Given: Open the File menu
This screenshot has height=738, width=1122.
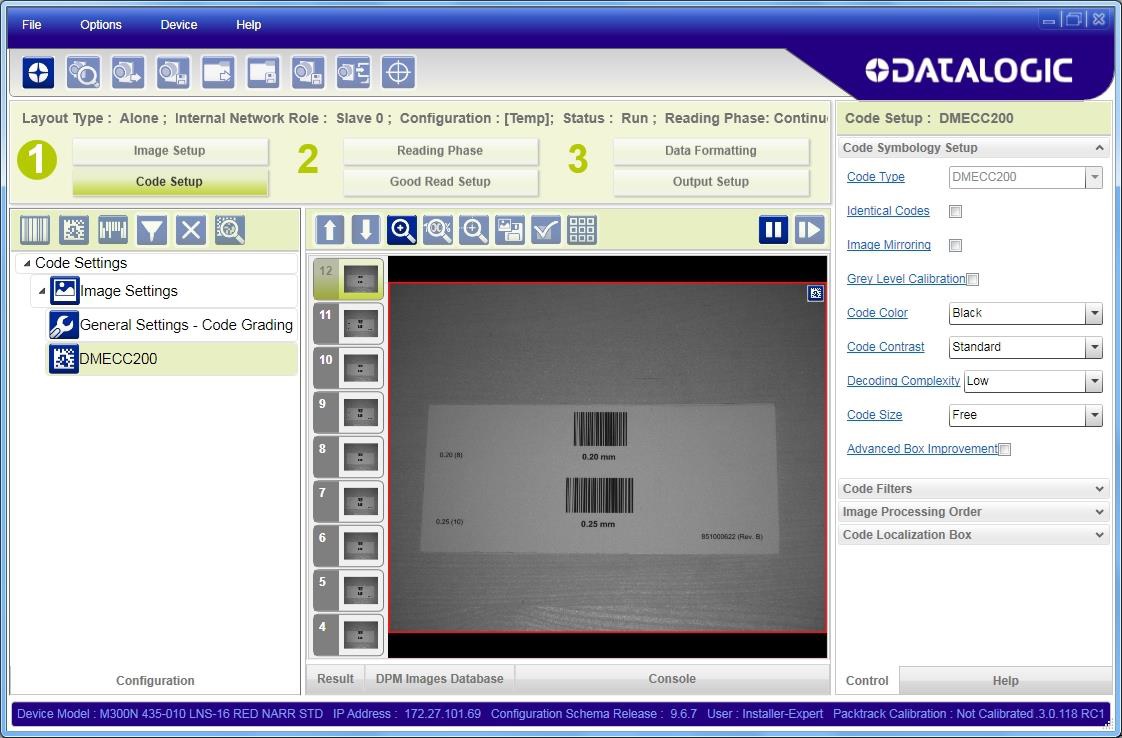Looking at the screenshot, I should (x=31, y=25).
